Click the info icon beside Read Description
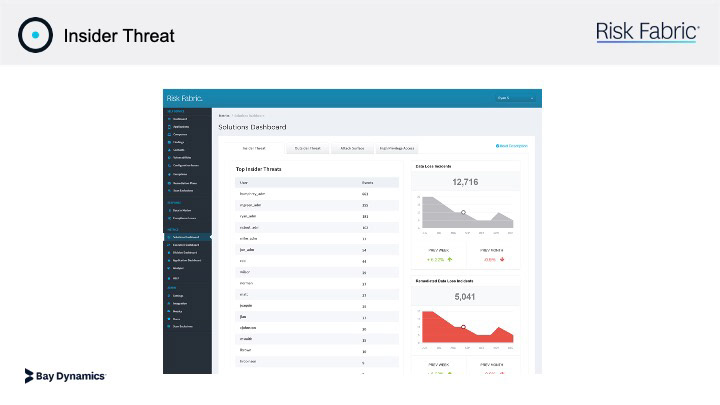The width and height of the screenshot is (720, 405). (x=497, y=146)
